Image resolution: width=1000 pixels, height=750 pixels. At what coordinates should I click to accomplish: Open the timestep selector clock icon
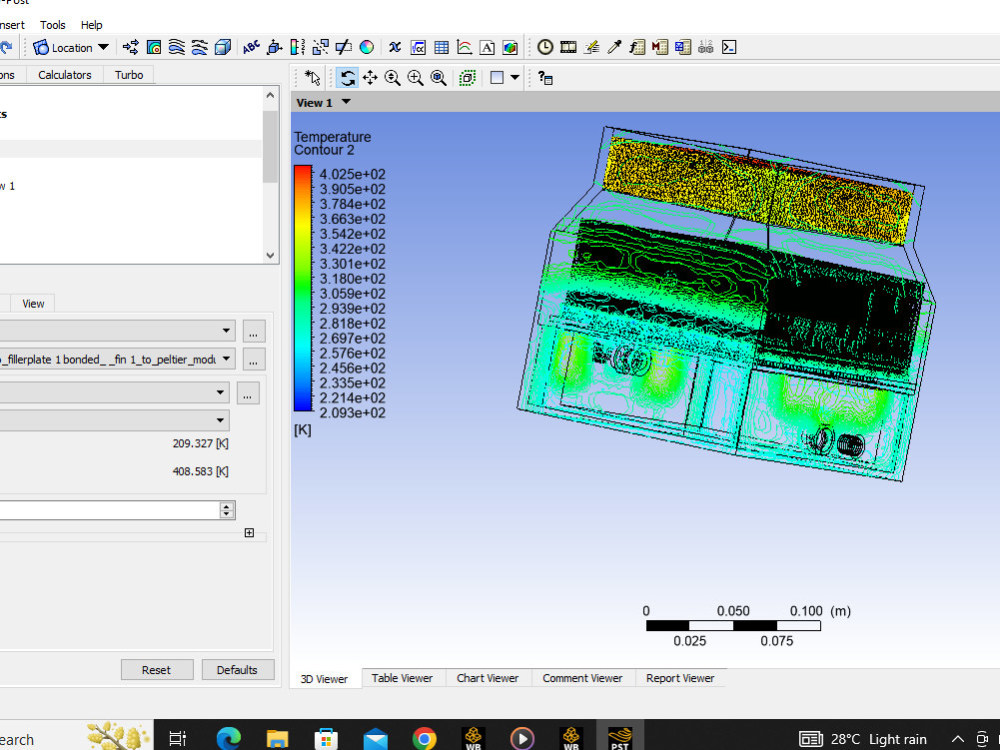click(544, 46)
